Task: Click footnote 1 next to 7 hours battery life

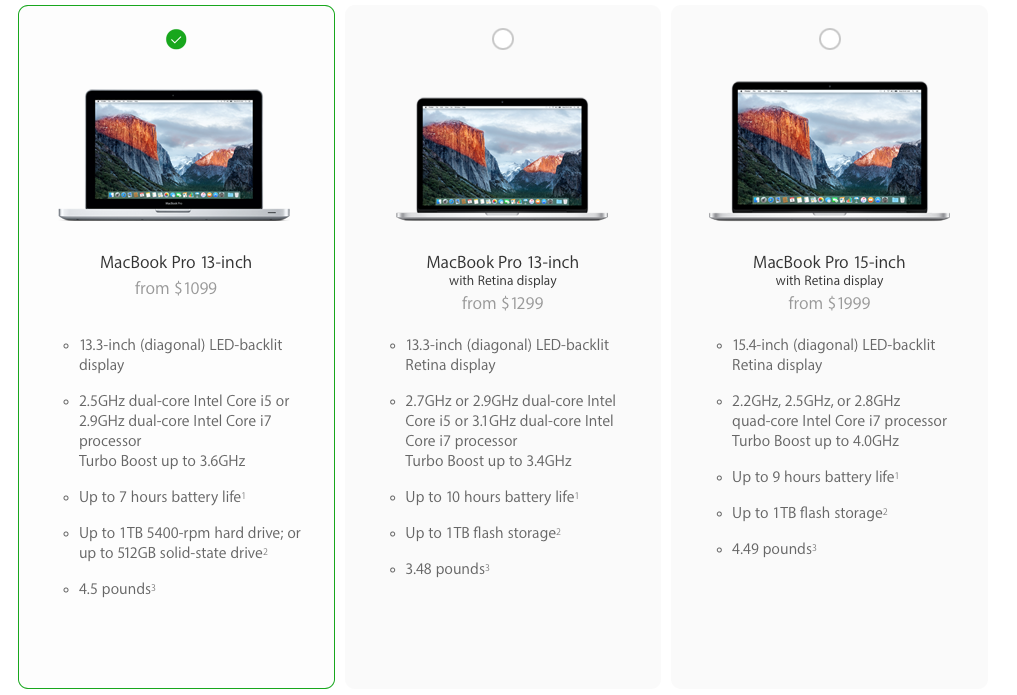Action: (x=243, y=495)
